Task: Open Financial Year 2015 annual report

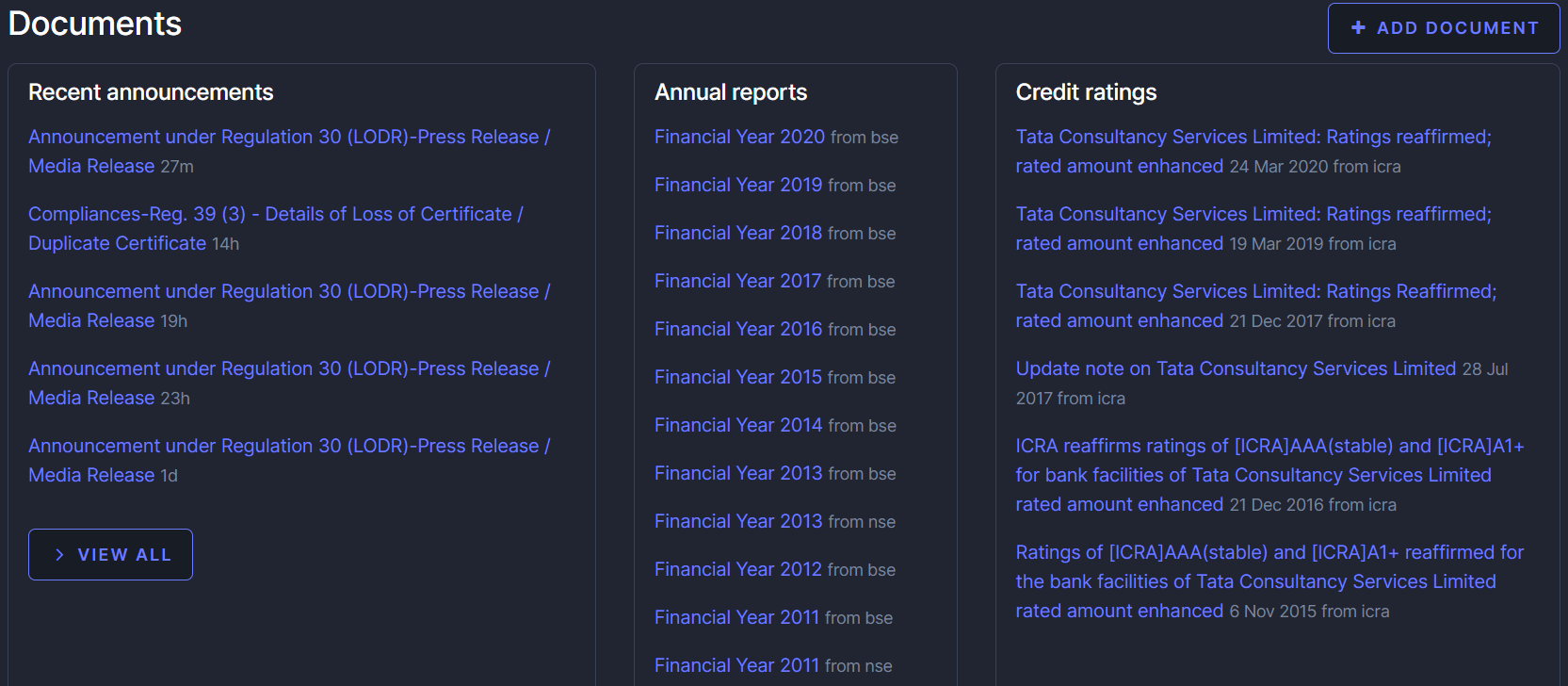Action: 738,377
